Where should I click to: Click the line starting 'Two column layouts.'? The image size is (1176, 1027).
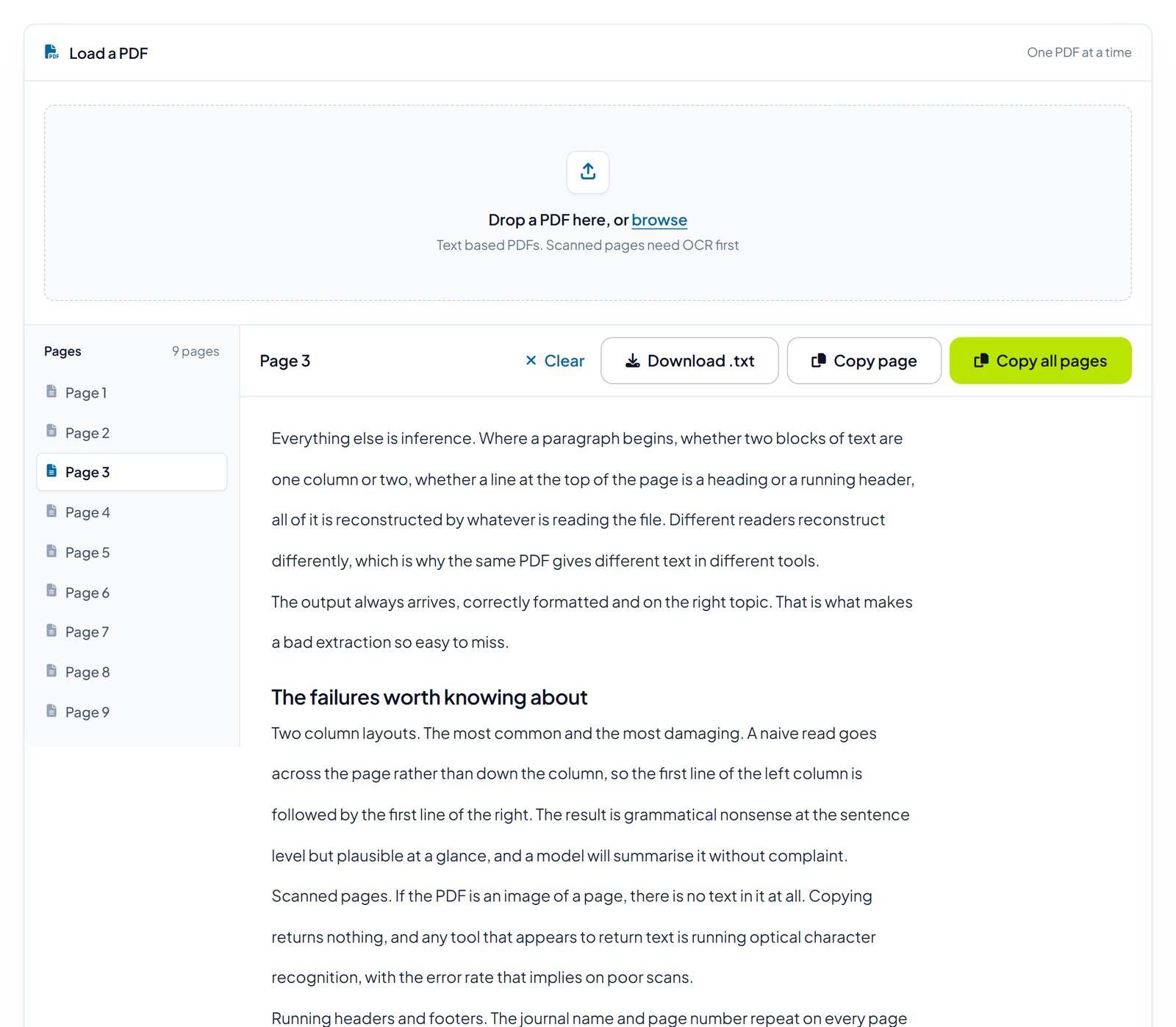click(573, 734)
